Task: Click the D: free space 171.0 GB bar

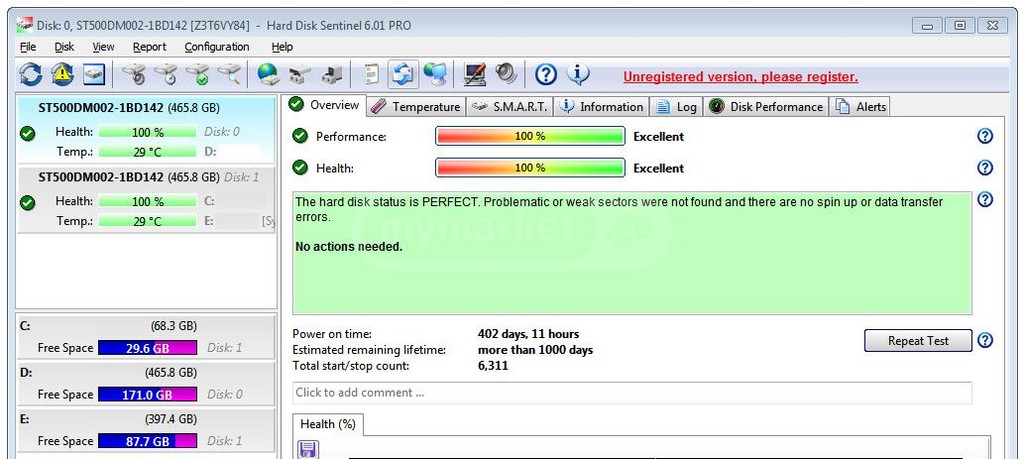Action: [147, 394]
